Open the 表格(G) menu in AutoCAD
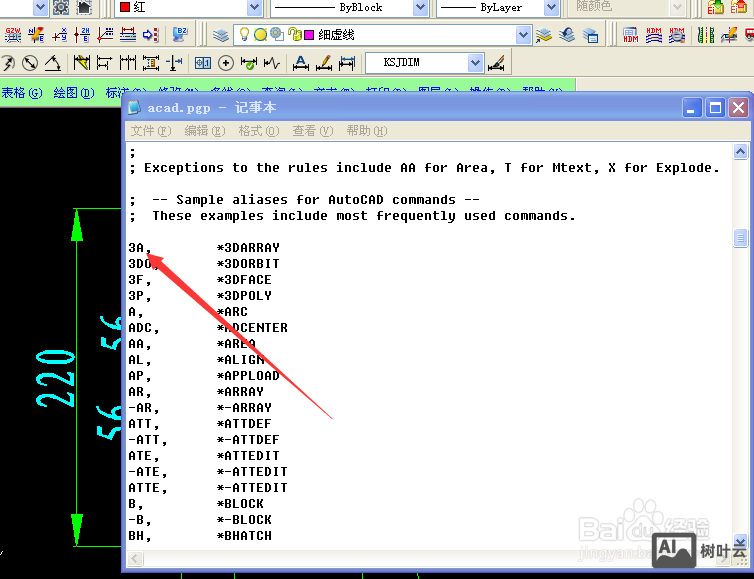Image resolution: width=754 pixels, height=579 pixels. coord(21,92)
